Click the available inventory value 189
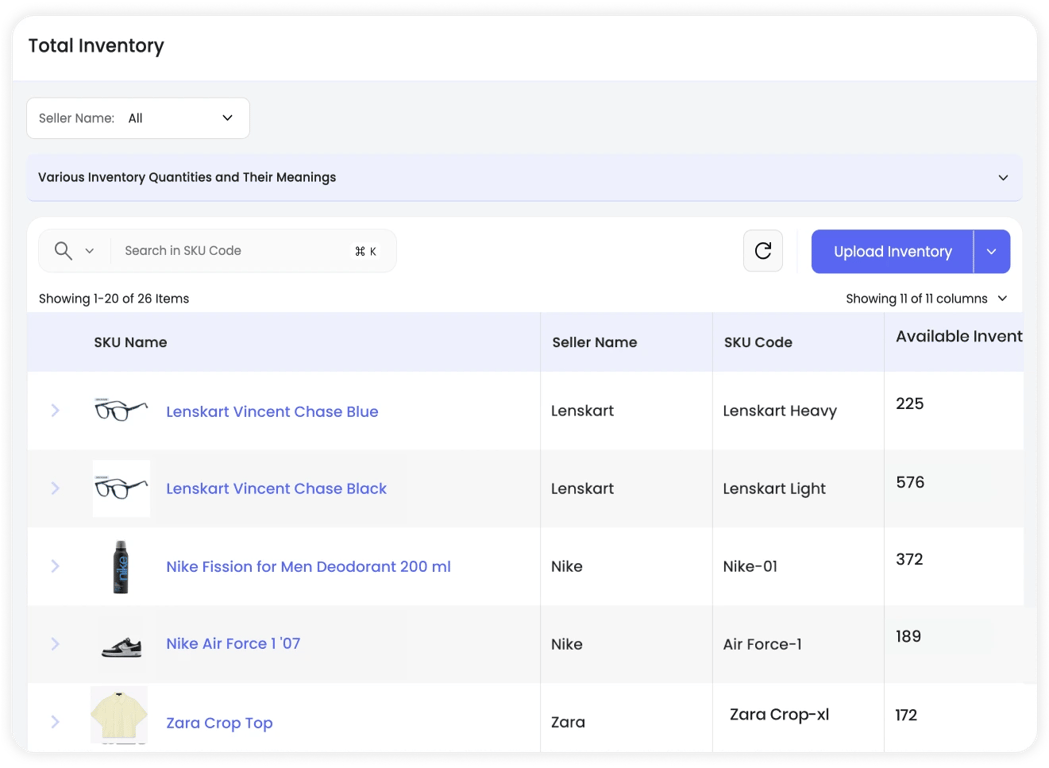1049x768 pixels. pos(909,636)
